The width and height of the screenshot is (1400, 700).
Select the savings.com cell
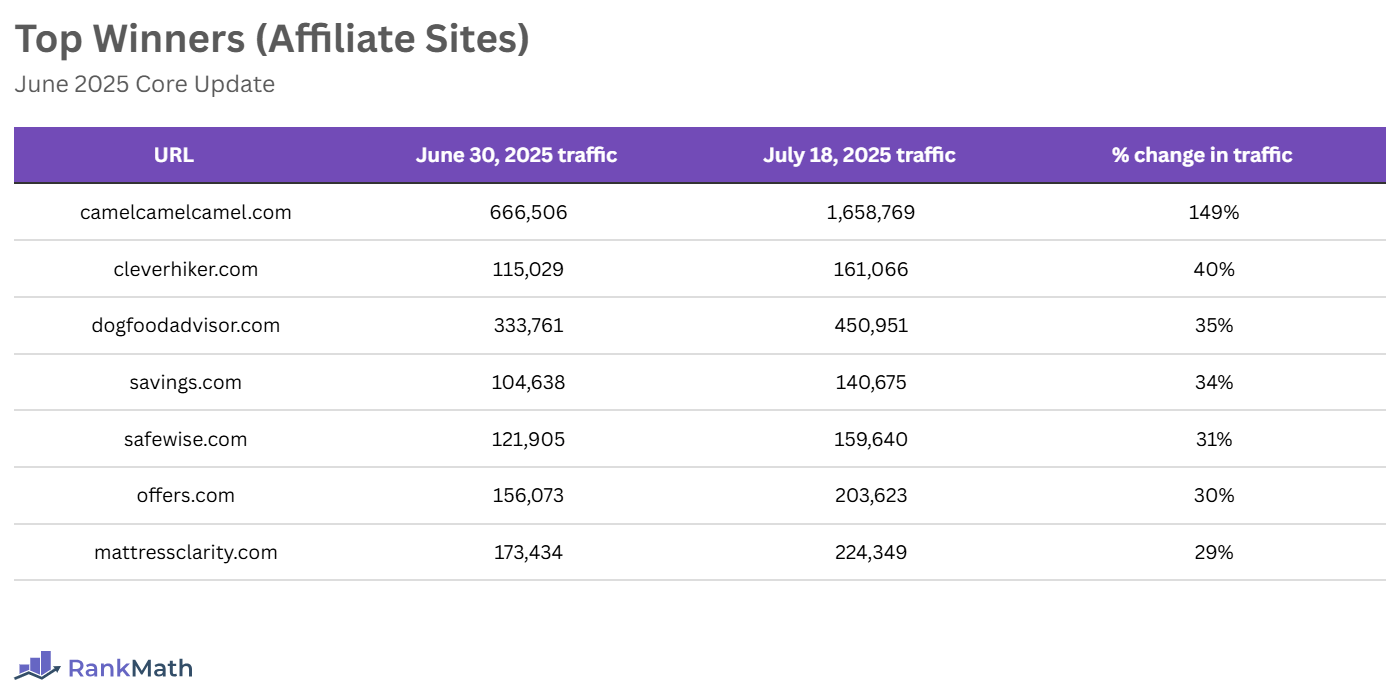tap(186, 382)
